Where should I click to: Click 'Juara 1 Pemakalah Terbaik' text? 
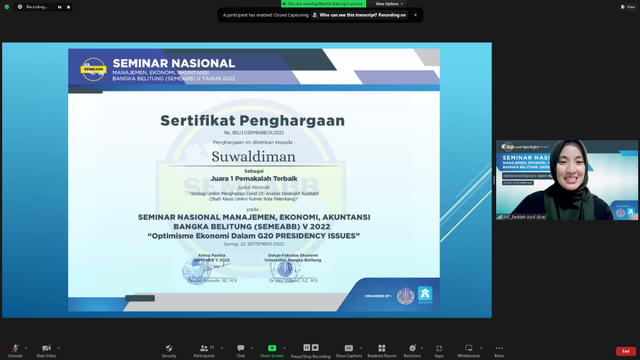pos(254,178)
